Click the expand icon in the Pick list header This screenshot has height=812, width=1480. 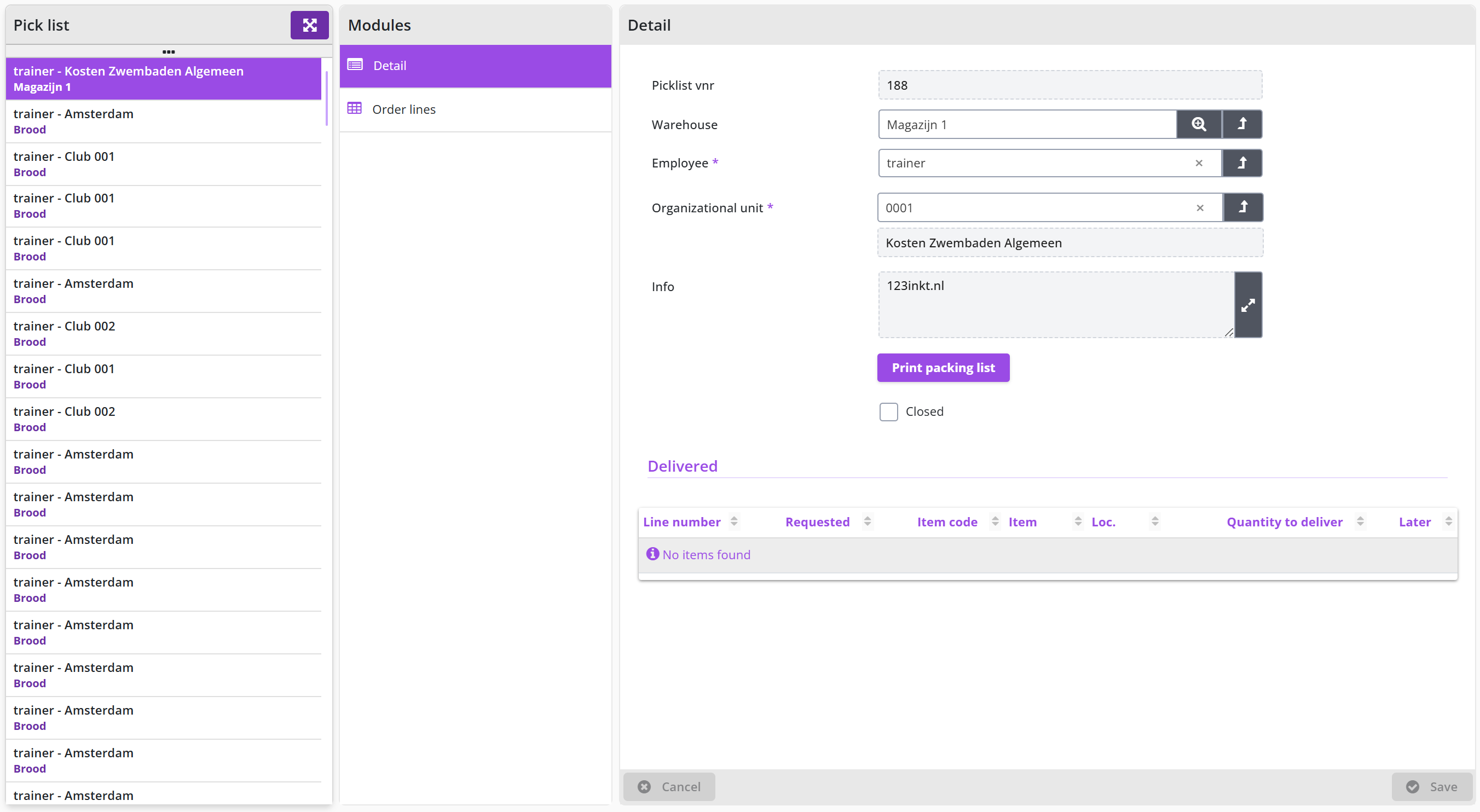[x=309, y=25]
